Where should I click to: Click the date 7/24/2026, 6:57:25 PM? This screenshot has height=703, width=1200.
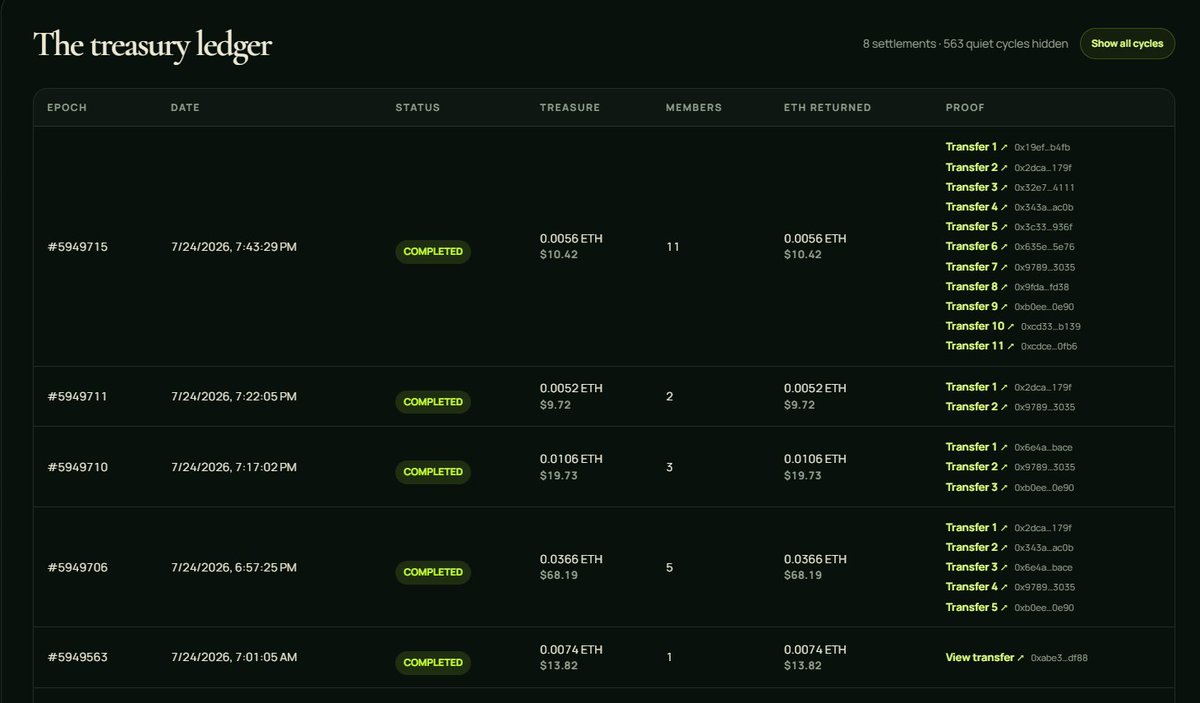(x=234, y=567)
